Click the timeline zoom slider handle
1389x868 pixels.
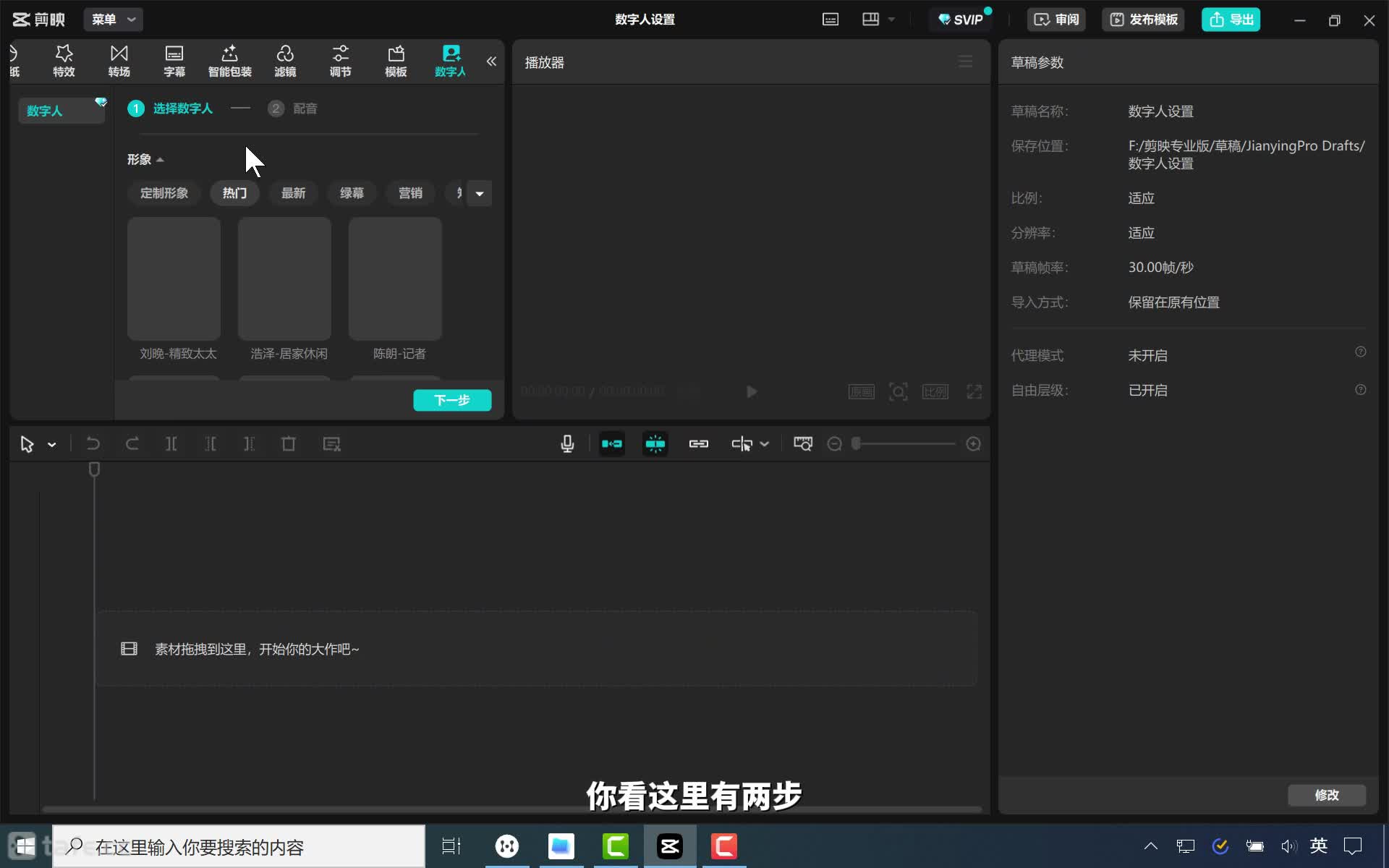857,444
